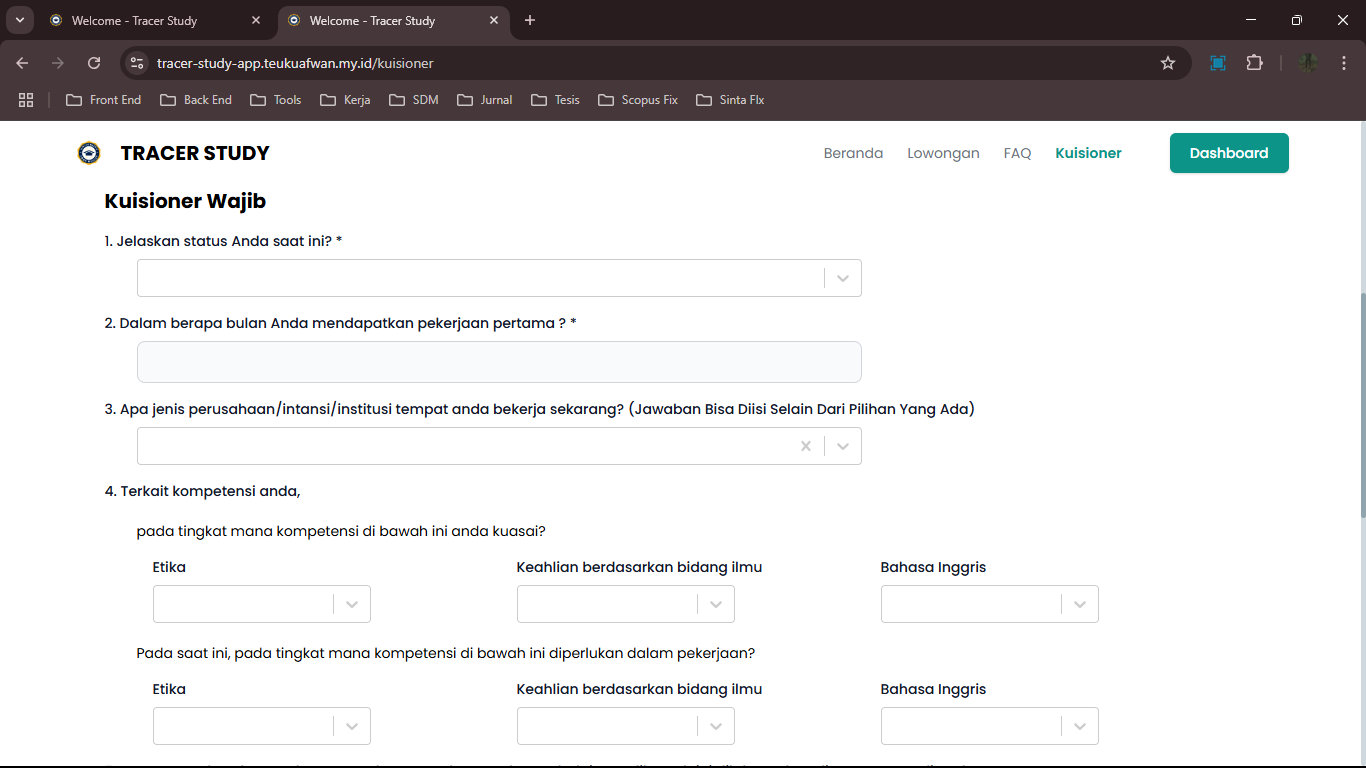The height and width of the screenshot is (768, 1366).
Task: Go to the Lowongan menu item
Action: (943, 153)
